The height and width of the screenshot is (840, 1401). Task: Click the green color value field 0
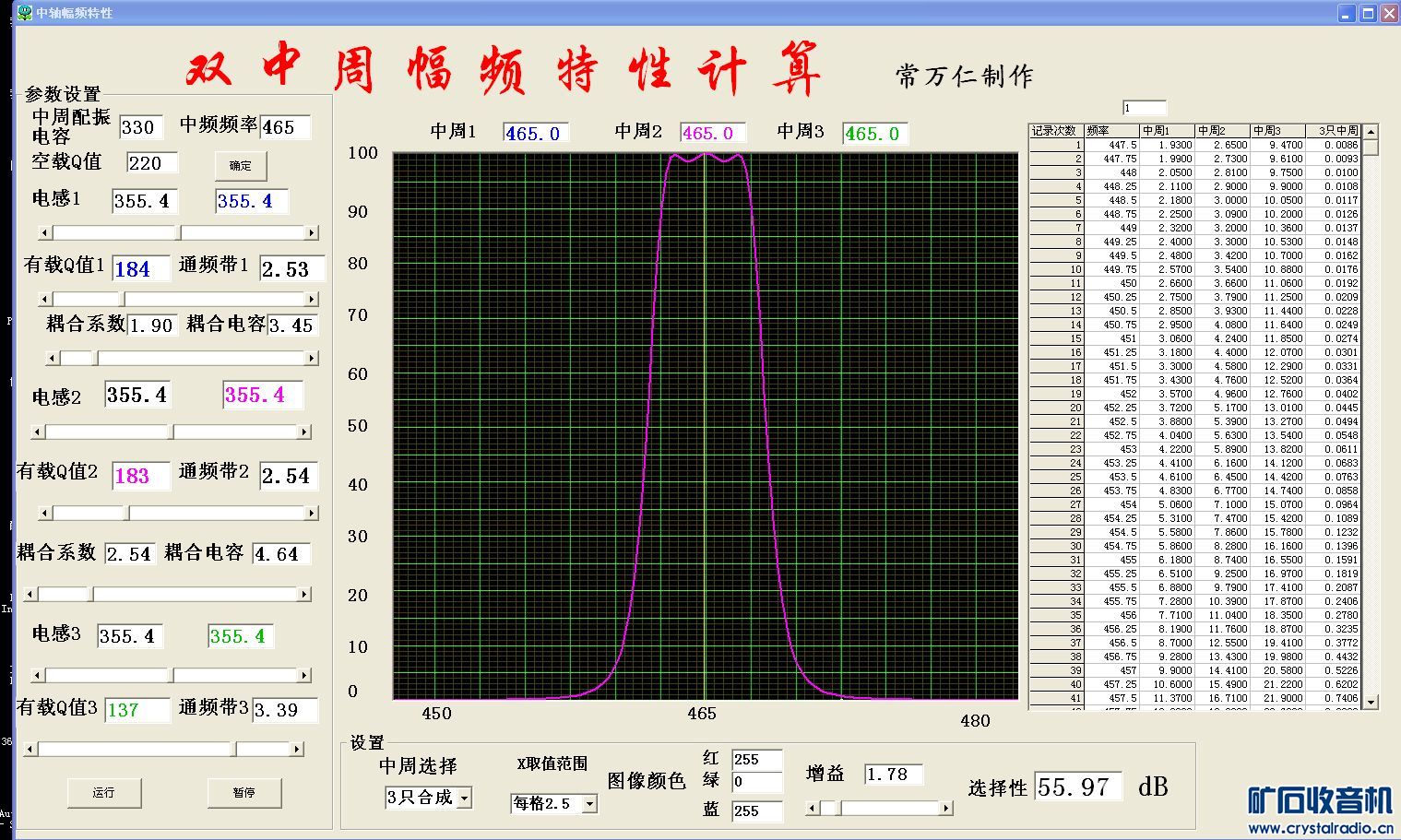(x=755, y=782)
